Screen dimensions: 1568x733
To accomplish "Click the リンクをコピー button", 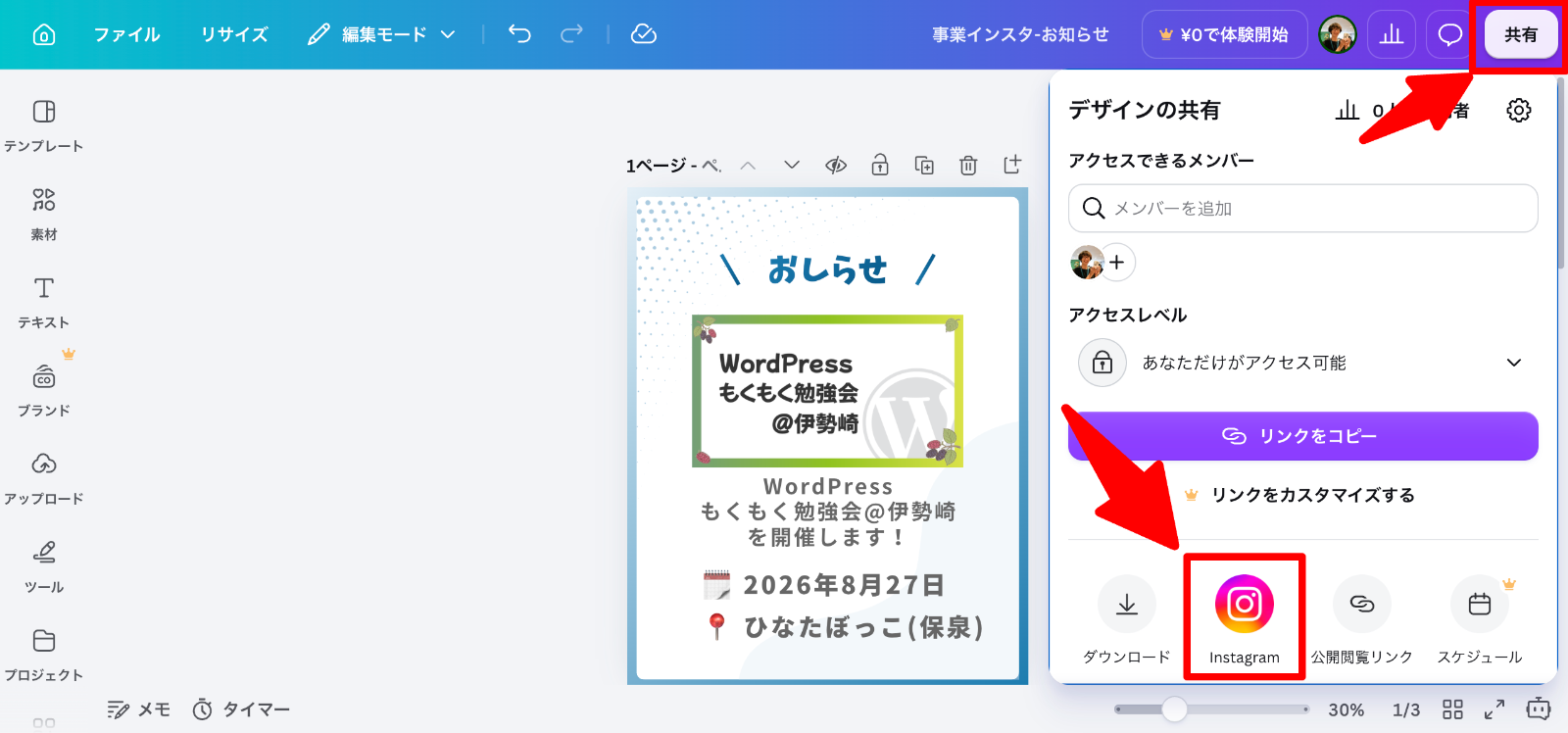I will coord(1303,436).
